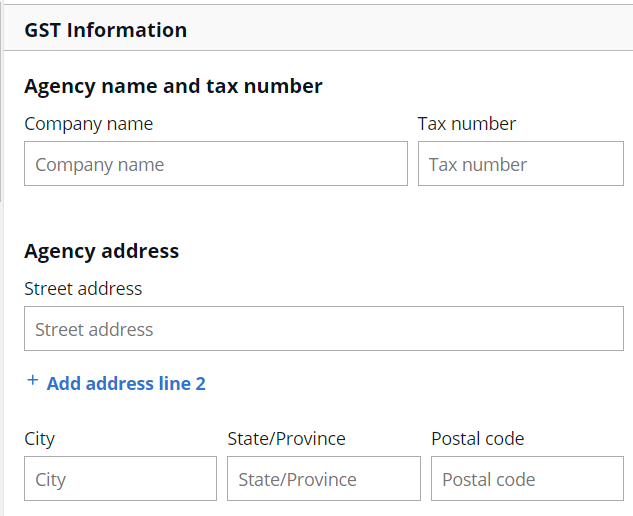
Task: Click the 'State/Province' label text
Action: pos(286,439)
